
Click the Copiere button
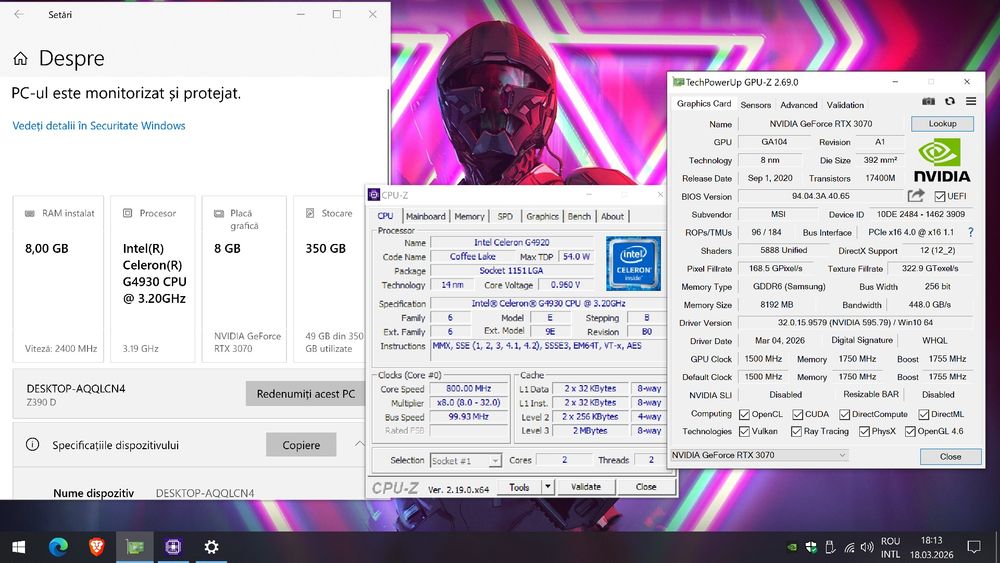tap(301, 445)
